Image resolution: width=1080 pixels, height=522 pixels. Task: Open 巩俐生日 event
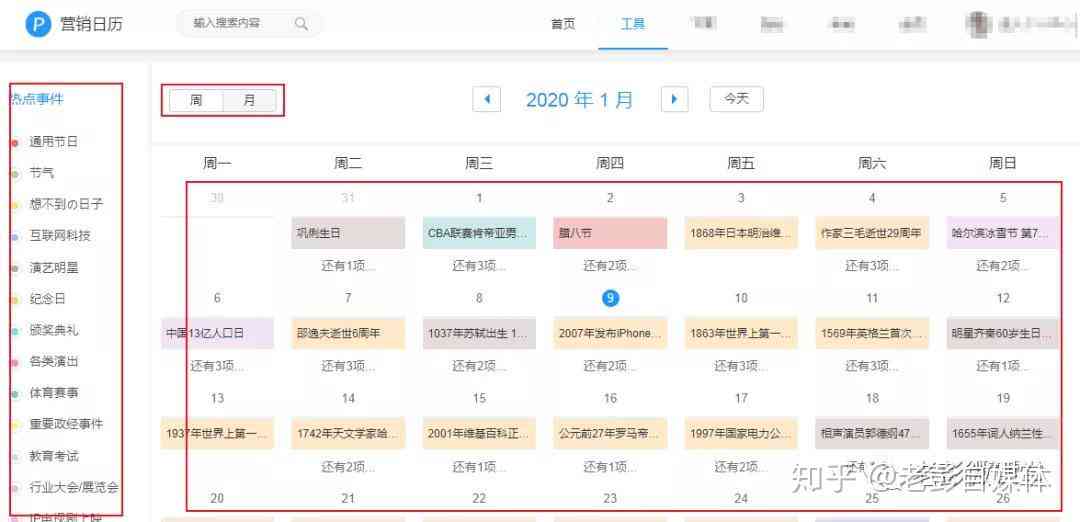click(x=348, y=233)
